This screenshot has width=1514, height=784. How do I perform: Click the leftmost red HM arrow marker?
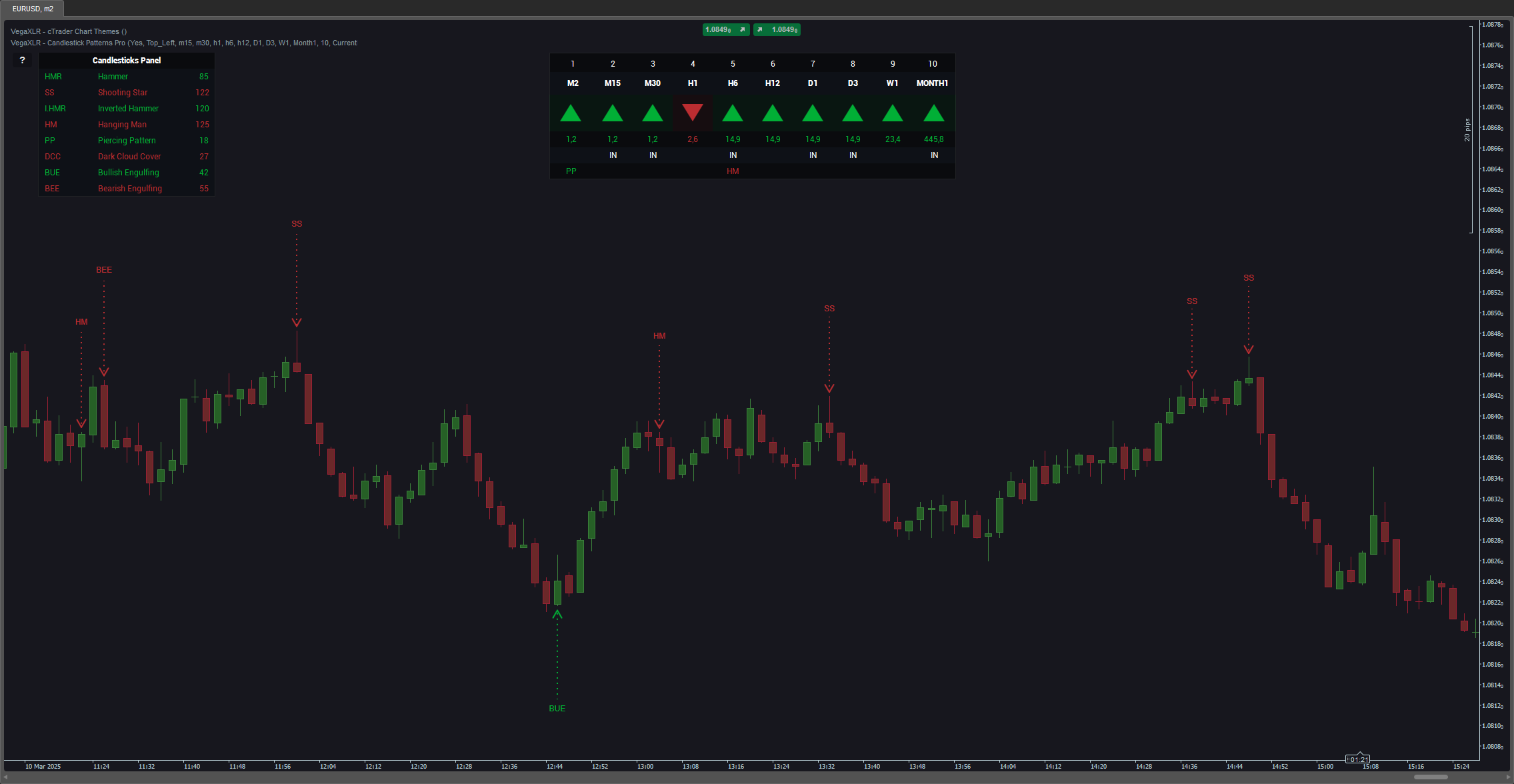[x=81, y=423]
